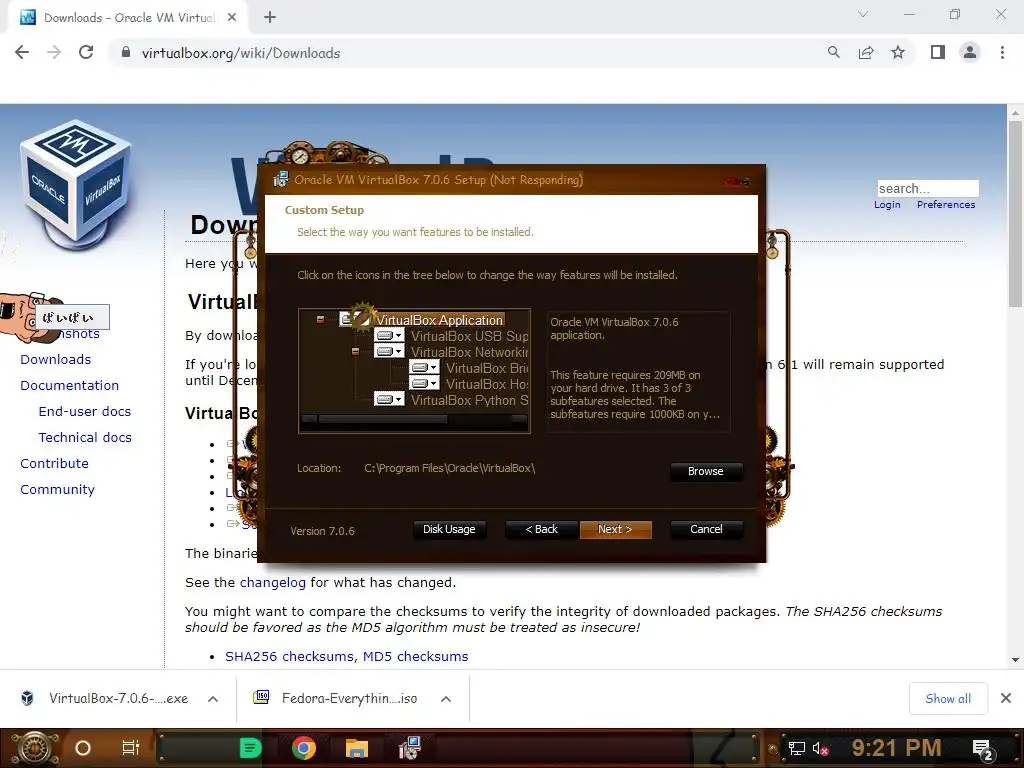Open Documentation in the site sidebar
1024x768 pixels.
point(69,385)
